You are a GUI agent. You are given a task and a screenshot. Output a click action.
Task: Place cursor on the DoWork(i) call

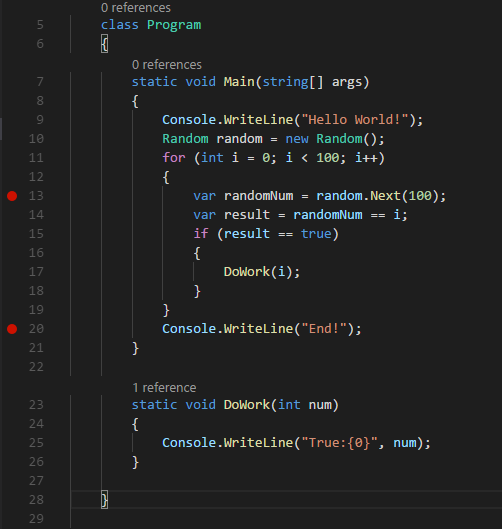[262, 272]
